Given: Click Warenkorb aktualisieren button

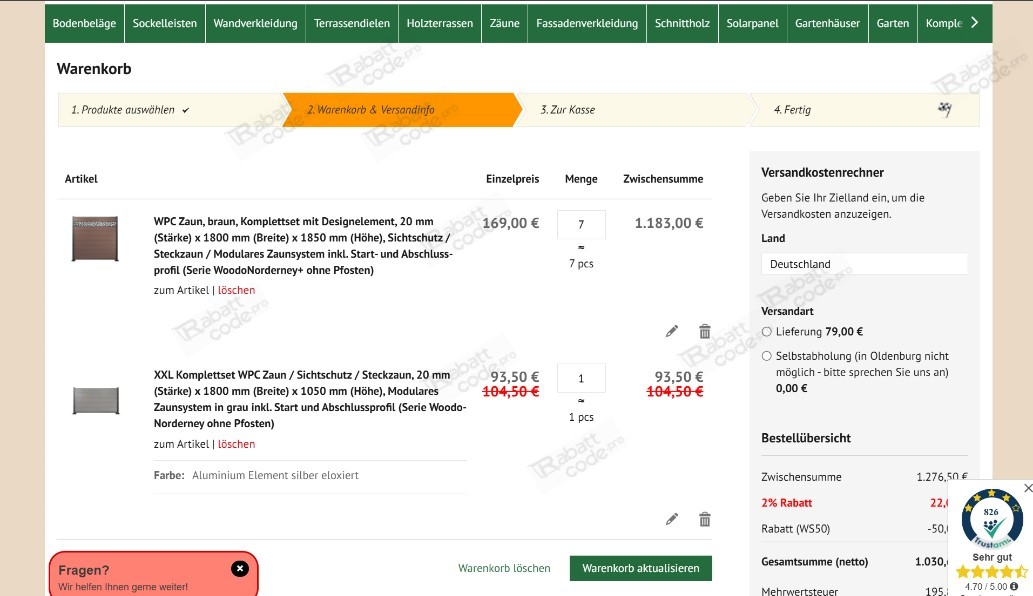Looking at the screenshot, I should coord(641,568).
